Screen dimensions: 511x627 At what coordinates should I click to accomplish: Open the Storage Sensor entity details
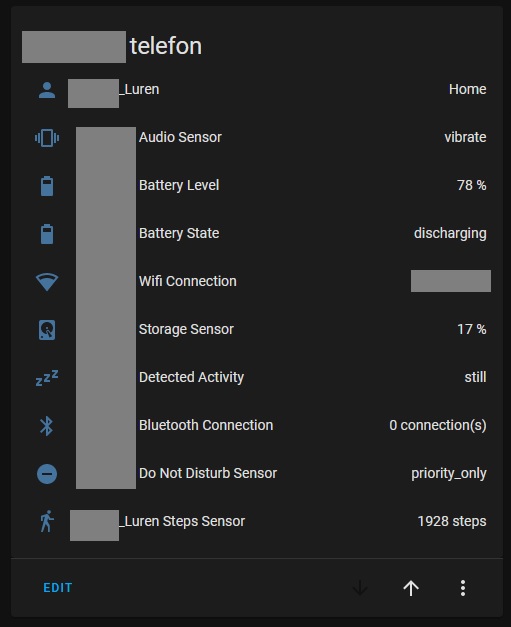click(261, 329)
